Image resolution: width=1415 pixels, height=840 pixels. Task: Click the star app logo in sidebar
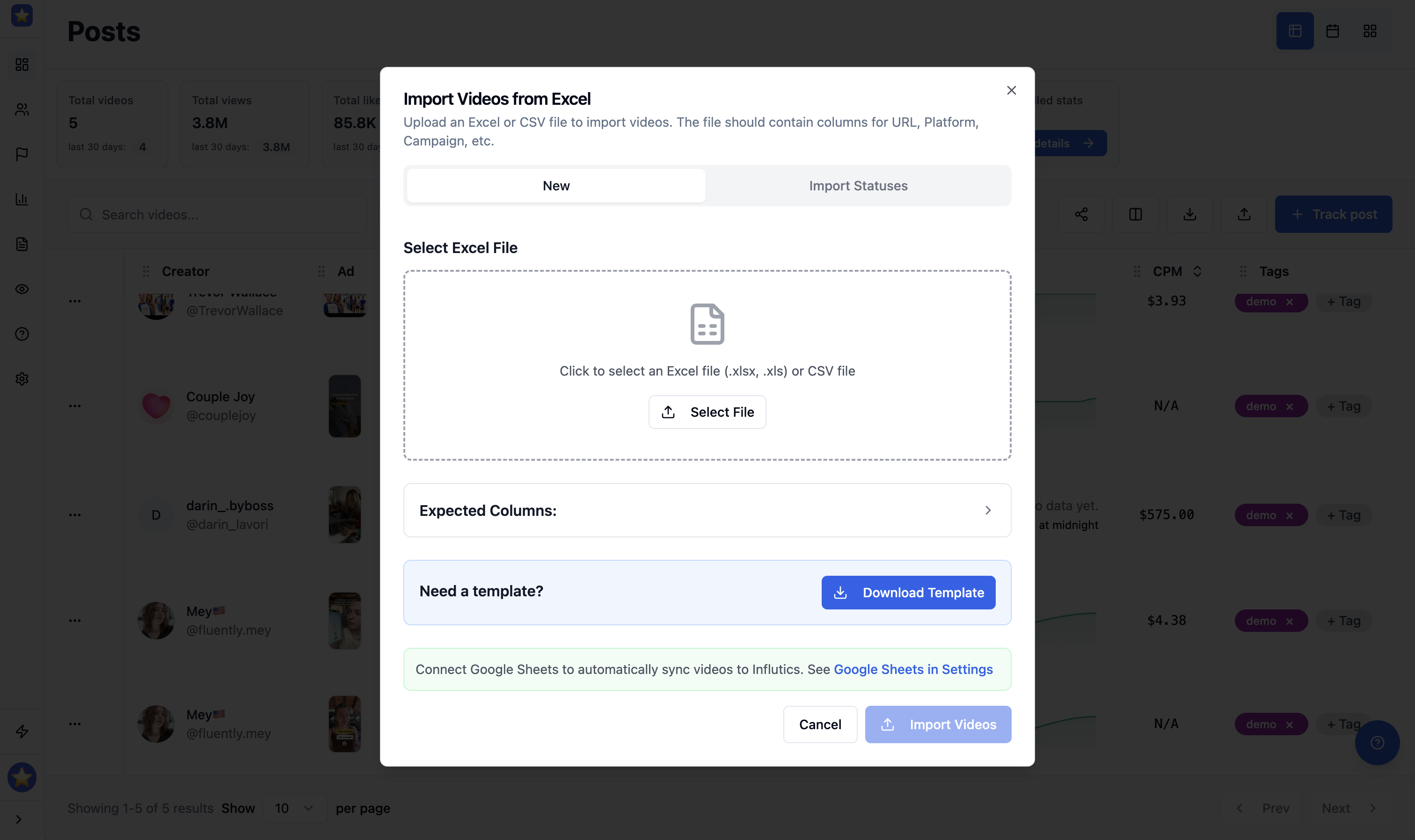[22, 15]
